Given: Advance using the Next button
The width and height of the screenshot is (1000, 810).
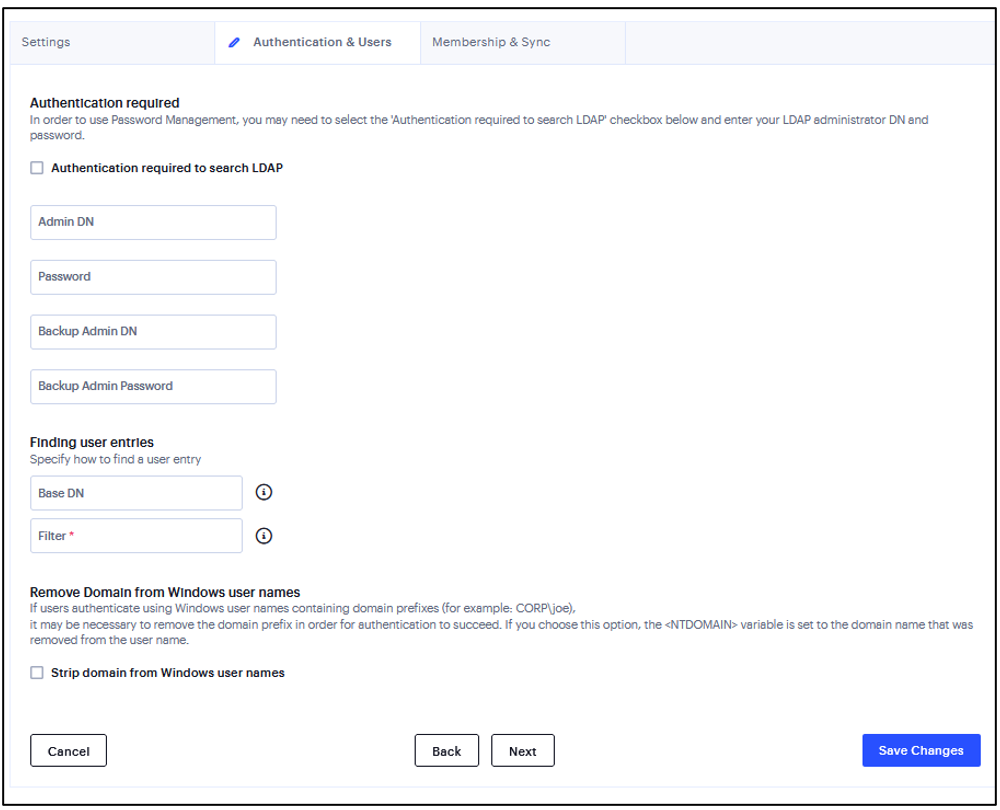Looking at the screenshot, I should (522, 750).
